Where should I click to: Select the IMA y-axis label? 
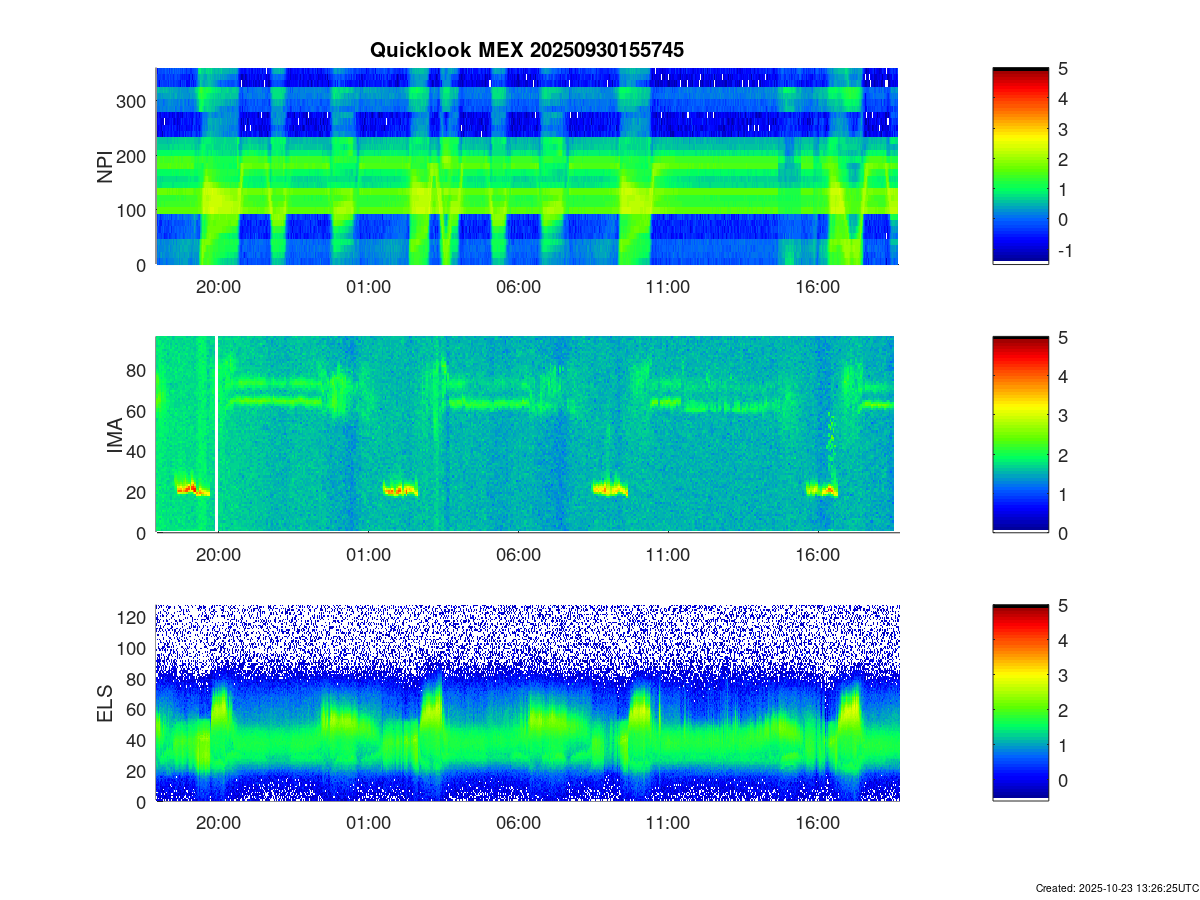point(114,435)
